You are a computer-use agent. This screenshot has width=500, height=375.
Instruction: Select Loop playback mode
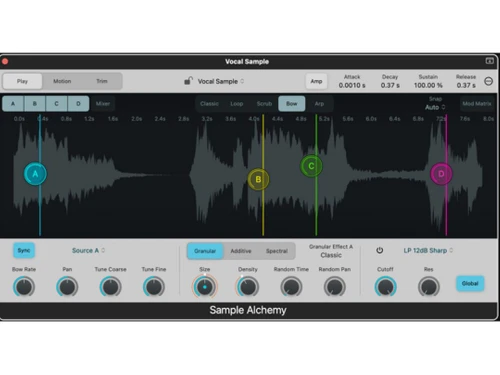pyautogui.click(x=237, y=104)
